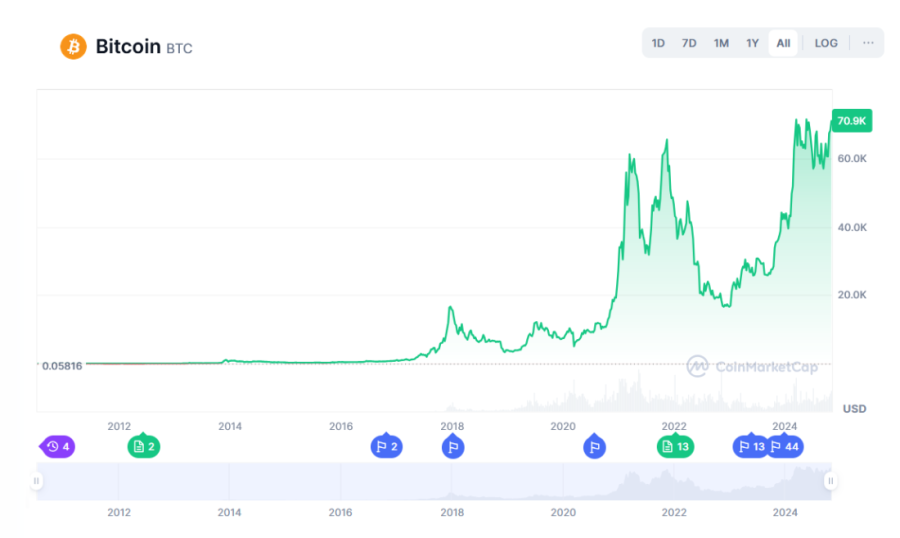The height and width of the screenshot is (538, 900).
Task: Switch chart to the 1D time range
Action: click(658, 43)
